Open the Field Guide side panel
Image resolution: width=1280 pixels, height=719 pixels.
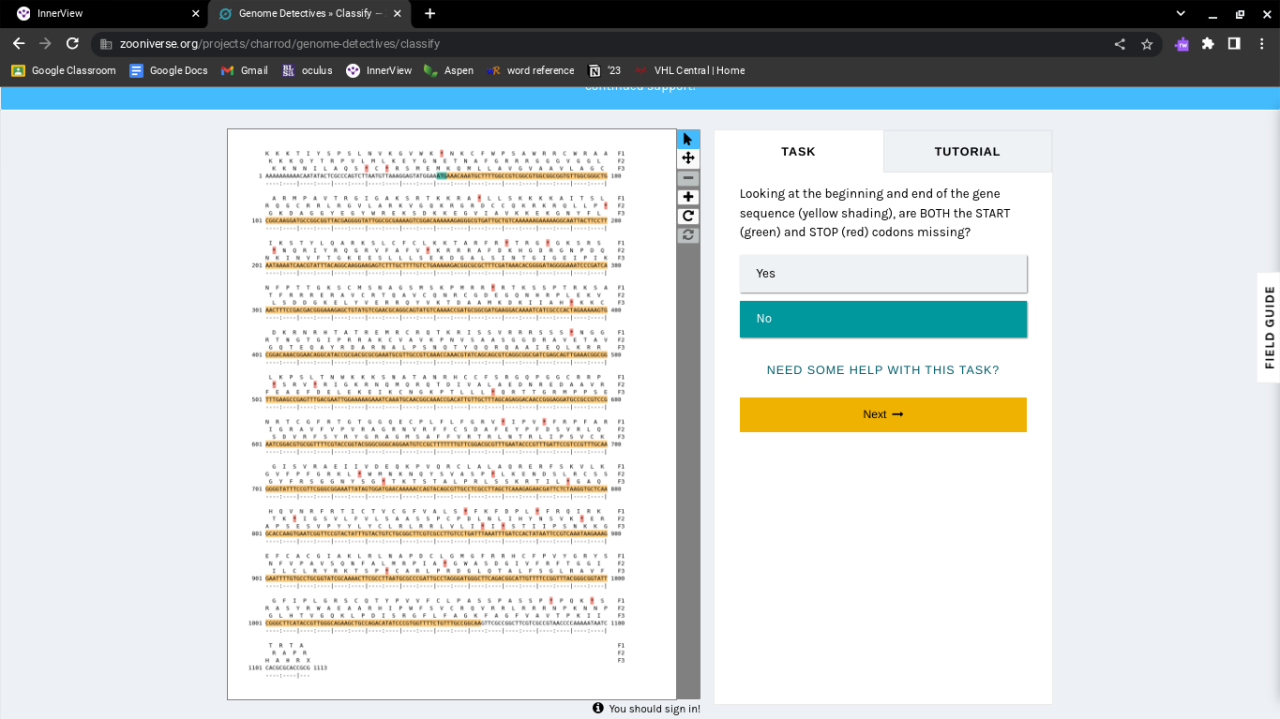1269,327
